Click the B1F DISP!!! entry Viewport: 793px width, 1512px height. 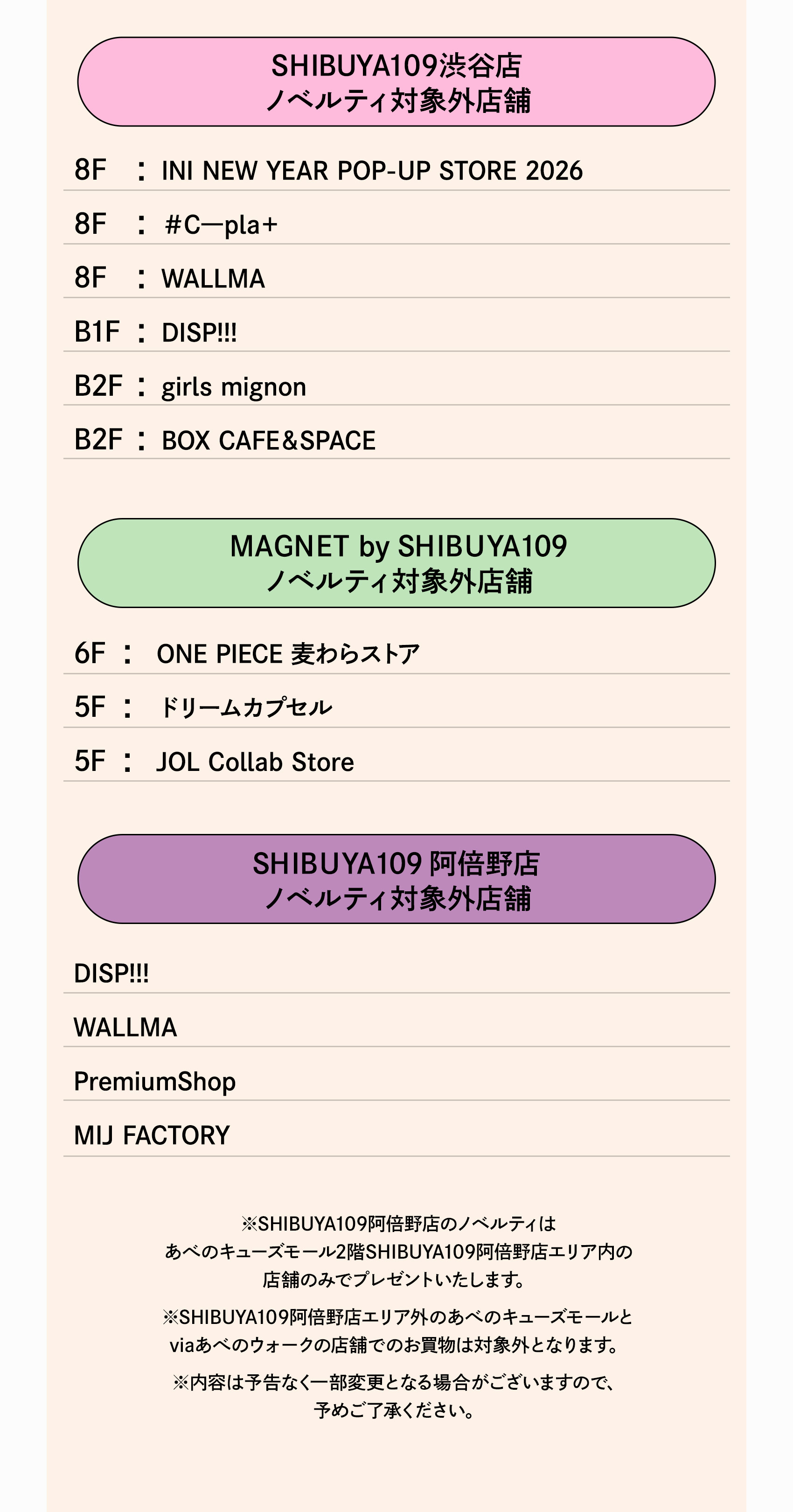click(199, 333)
